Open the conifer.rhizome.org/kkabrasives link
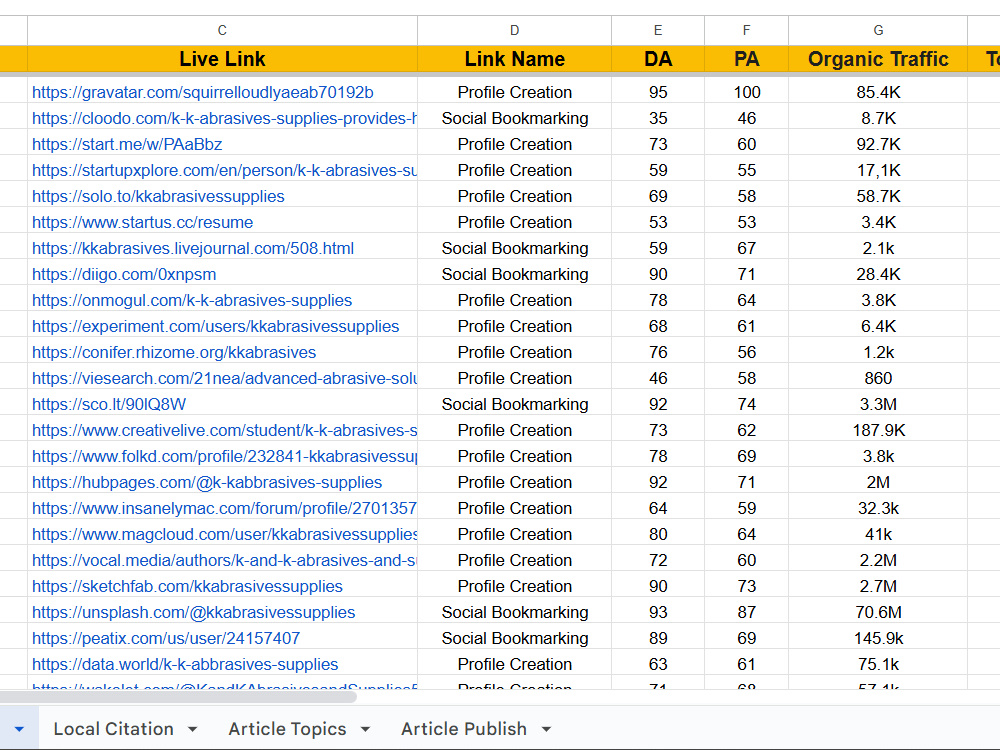1000x750 pixels. pos(174,353)
